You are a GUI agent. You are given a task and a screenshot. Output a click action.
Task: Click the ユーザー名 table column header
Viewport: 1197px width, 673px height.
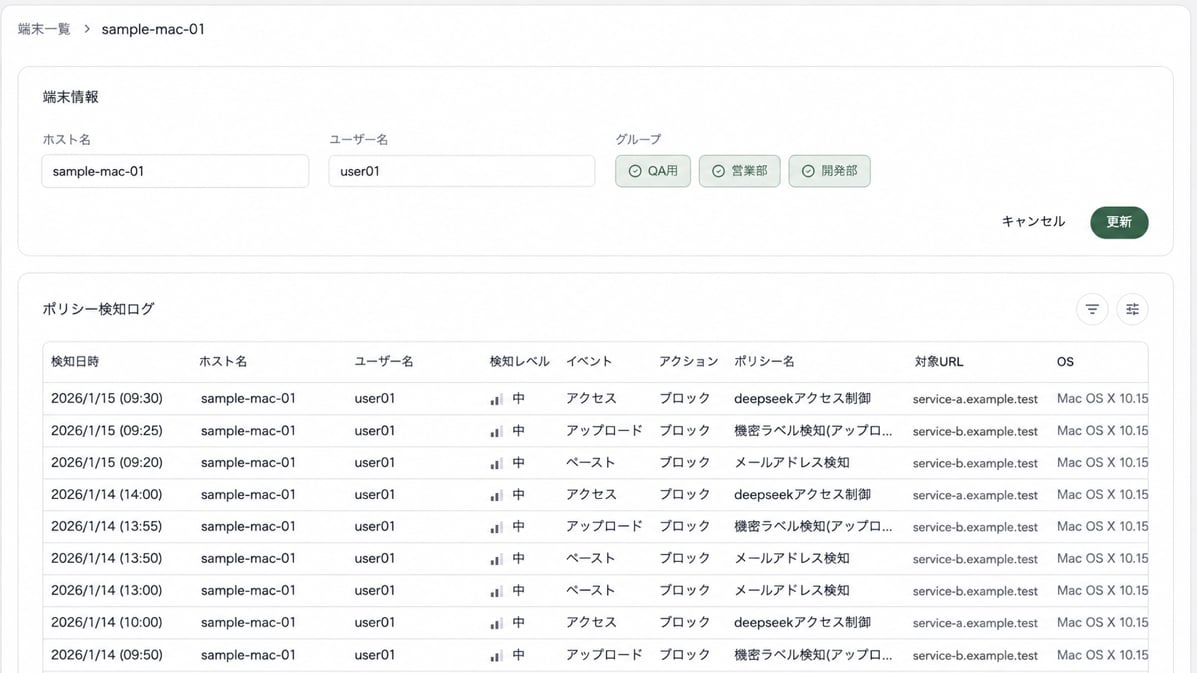tap(383, 362)
